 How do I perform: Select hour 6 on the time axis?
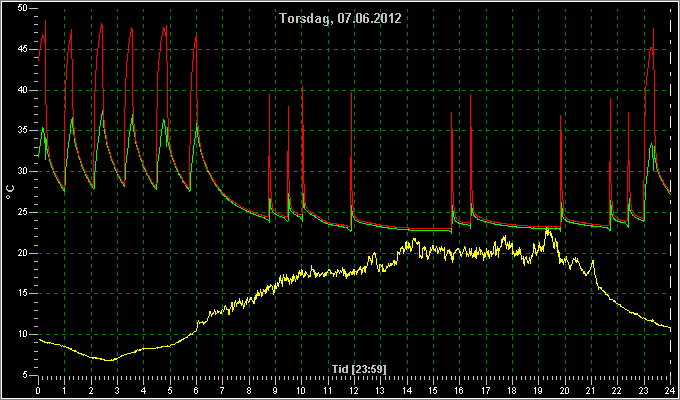point(196,389)
